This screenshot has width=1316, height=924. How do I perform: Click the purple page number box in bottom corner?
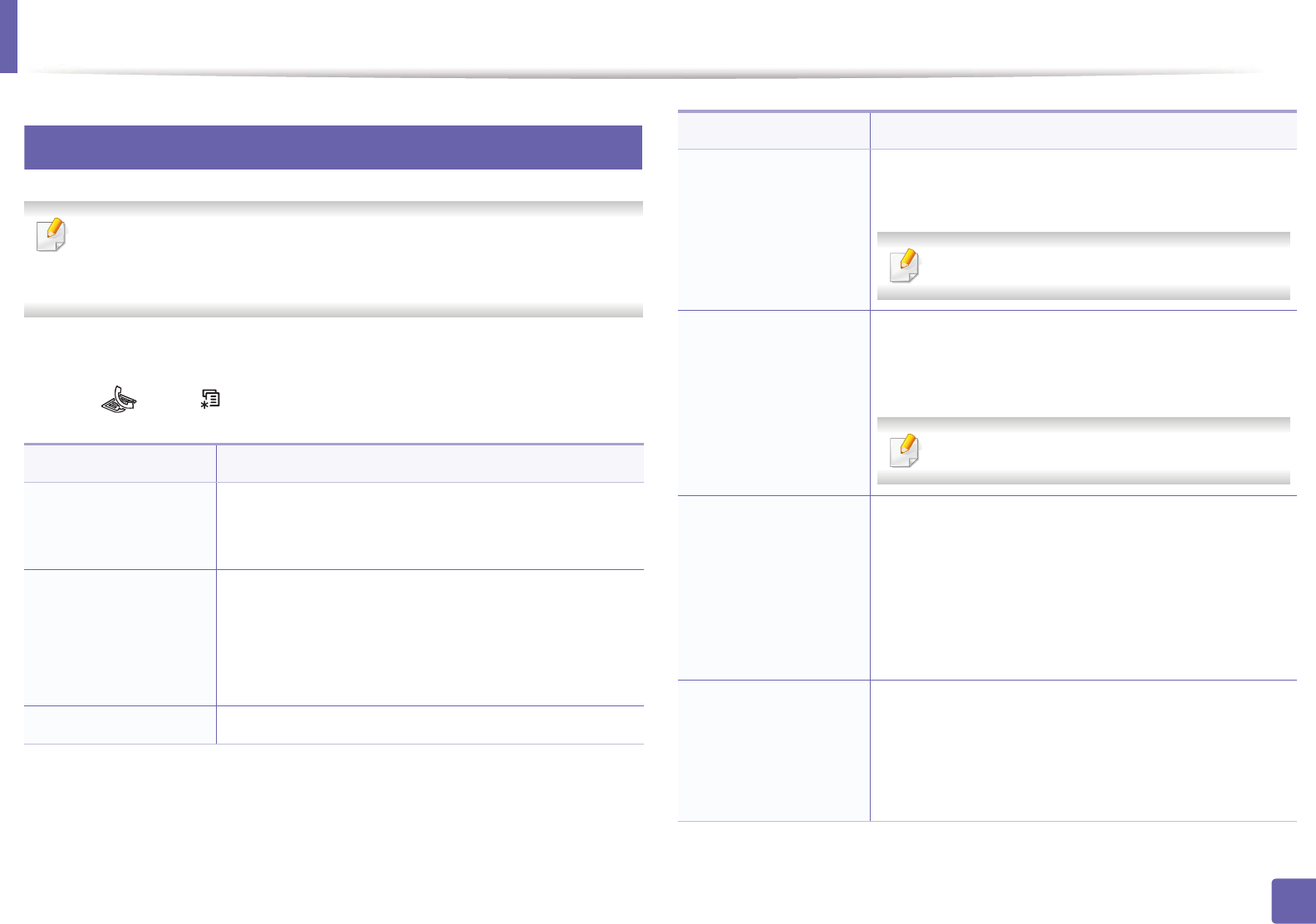(1293, 901)
